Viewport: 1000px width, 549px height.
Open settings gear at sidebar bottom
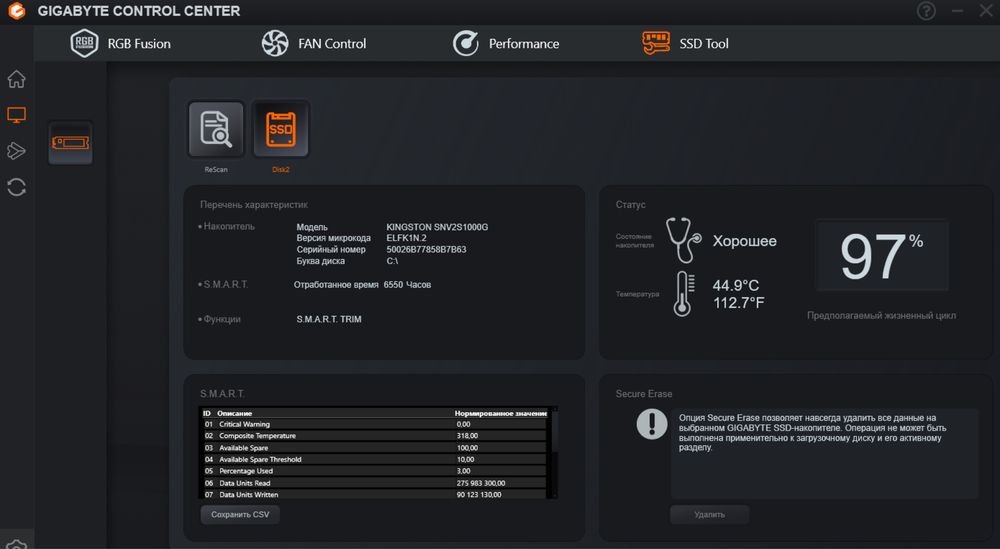pos(17,544)
